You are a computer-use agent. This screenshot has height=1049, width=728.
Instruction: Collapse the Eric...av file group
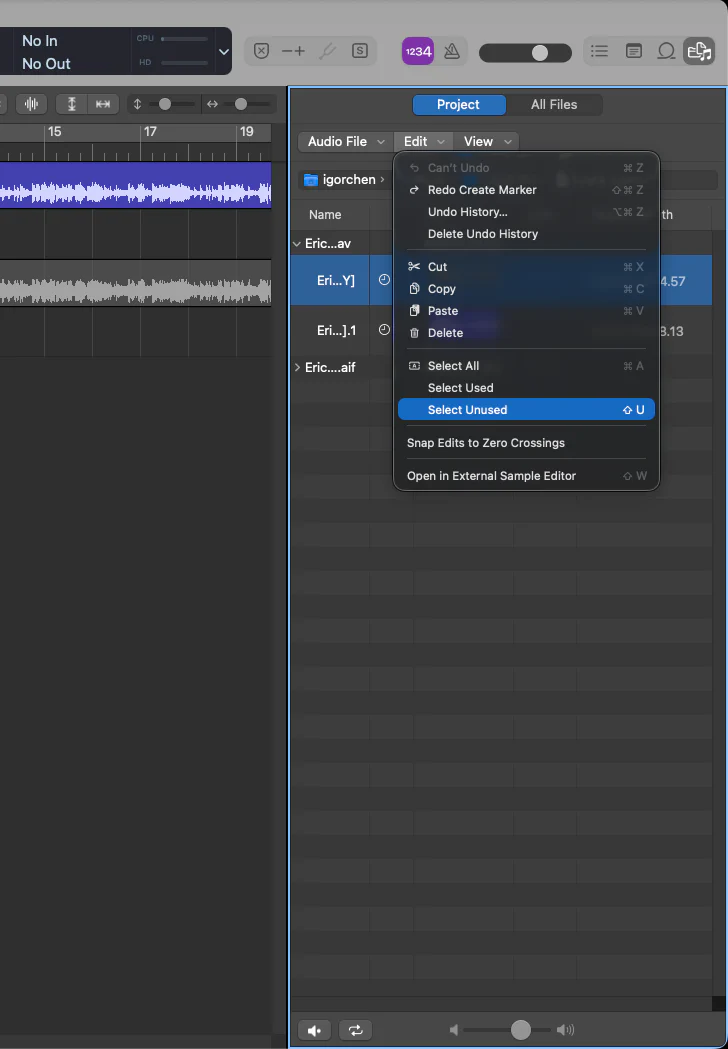[297, 244]
